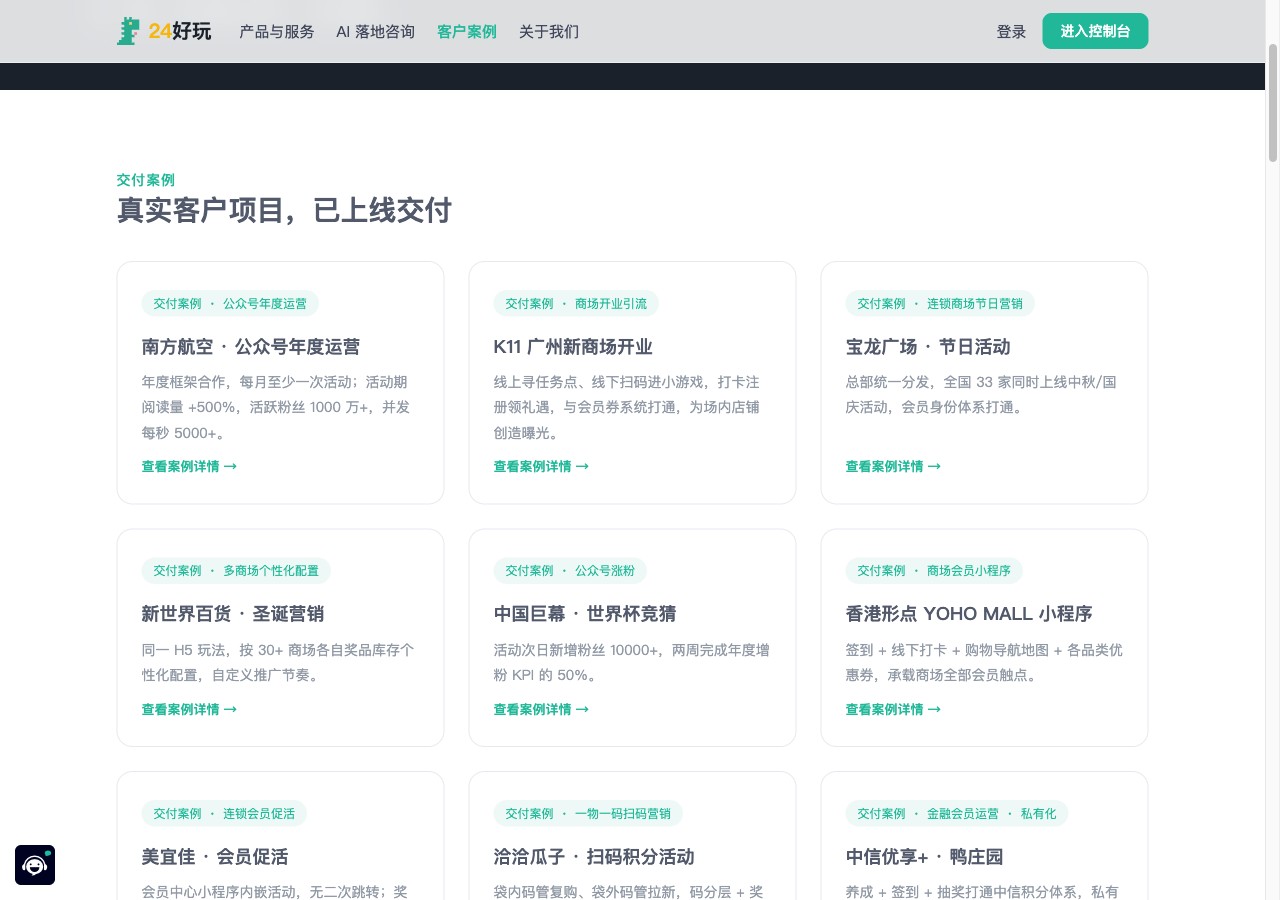Viewport: 1280px width, 900px height.
Task: Click title 中国巨幕 · 世界杯竞猜
Action: coord(585,614)
